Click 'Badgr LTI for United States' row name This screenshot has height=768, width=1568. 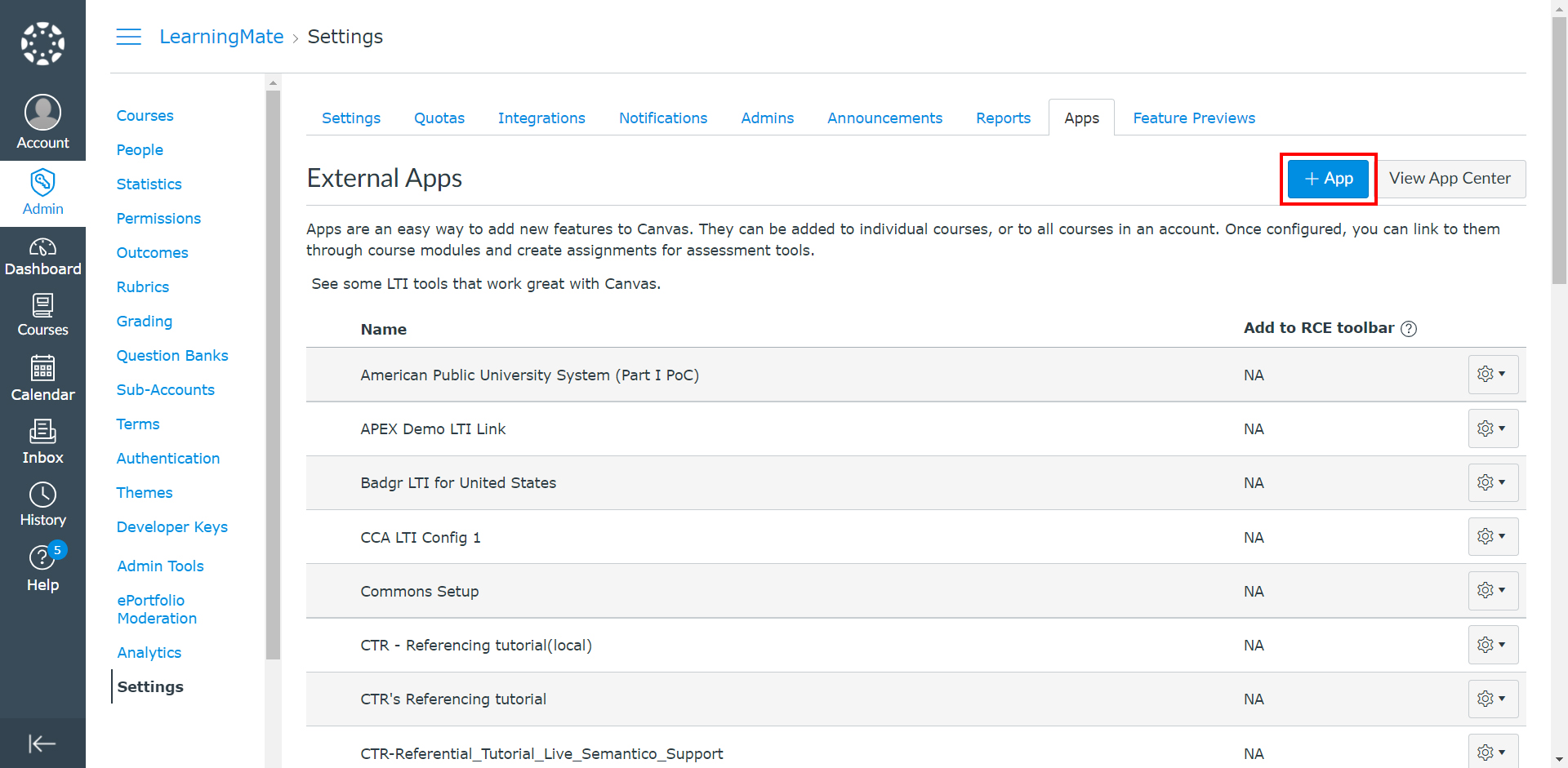(x=458, y=483)
